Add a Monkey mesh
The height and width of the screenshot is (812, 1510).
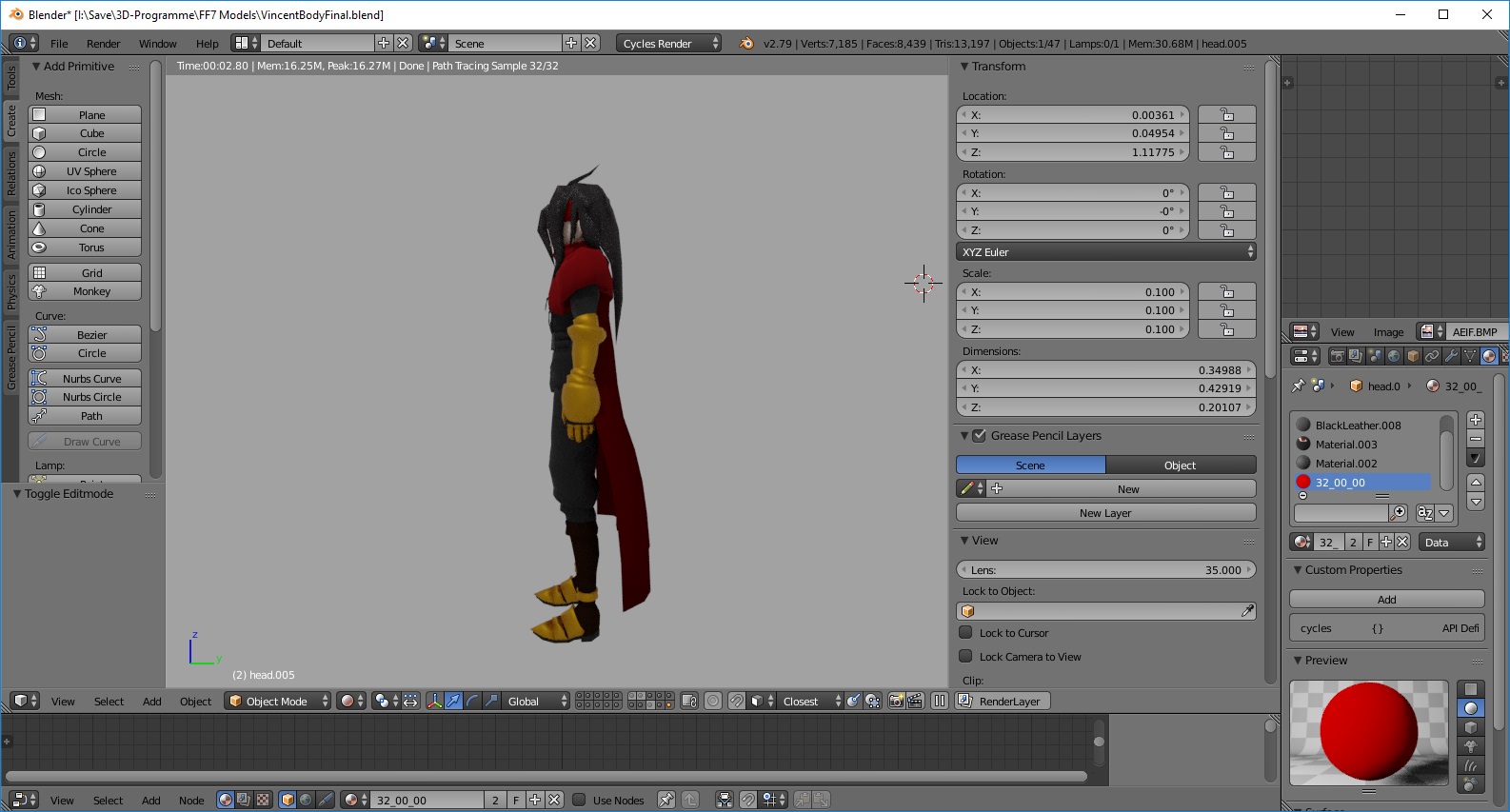point(85,291)
